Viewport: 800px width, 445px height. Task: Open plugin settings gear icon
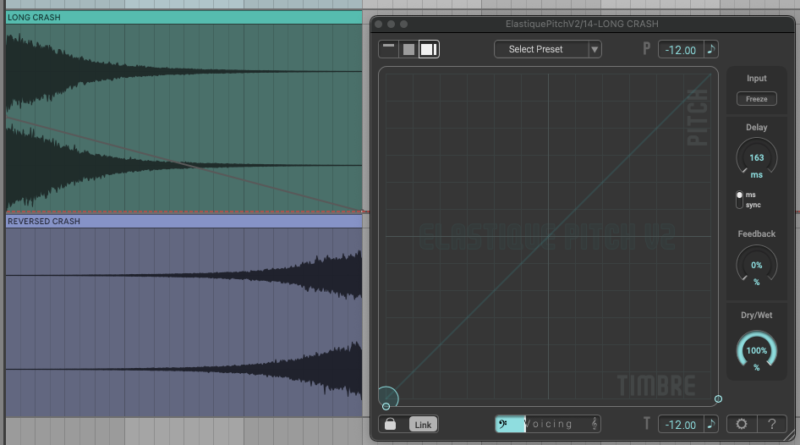pos(741,424)
